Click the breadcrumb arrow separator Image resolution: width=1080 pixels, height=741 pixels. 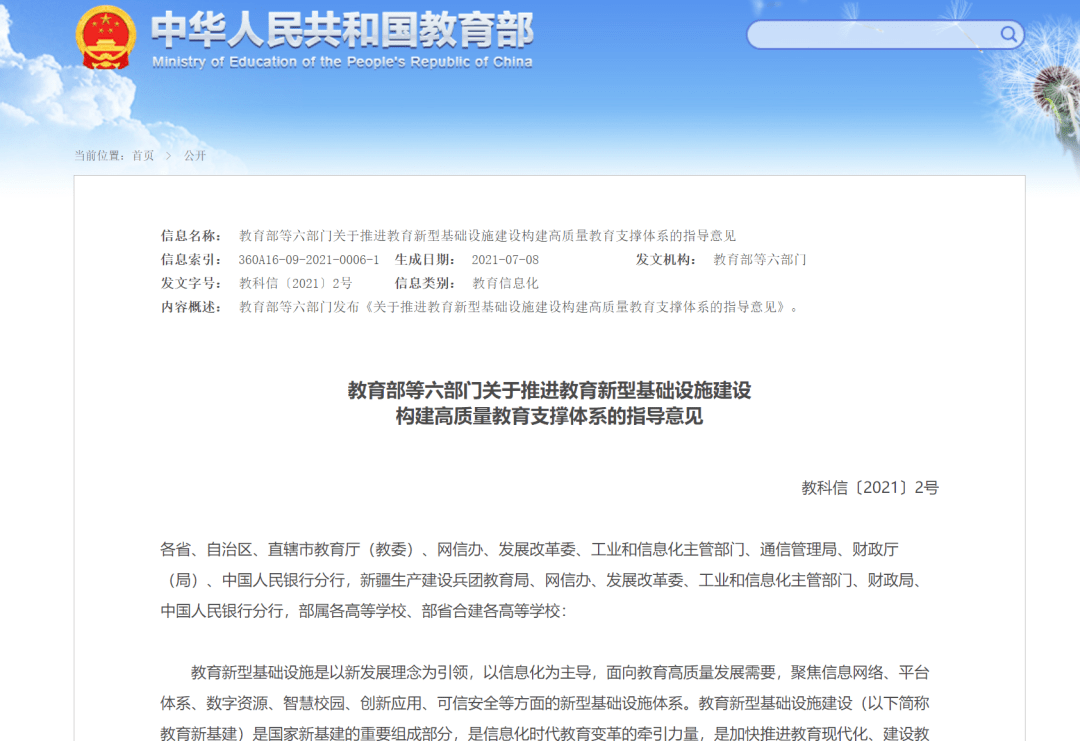[x=169, y=155]
